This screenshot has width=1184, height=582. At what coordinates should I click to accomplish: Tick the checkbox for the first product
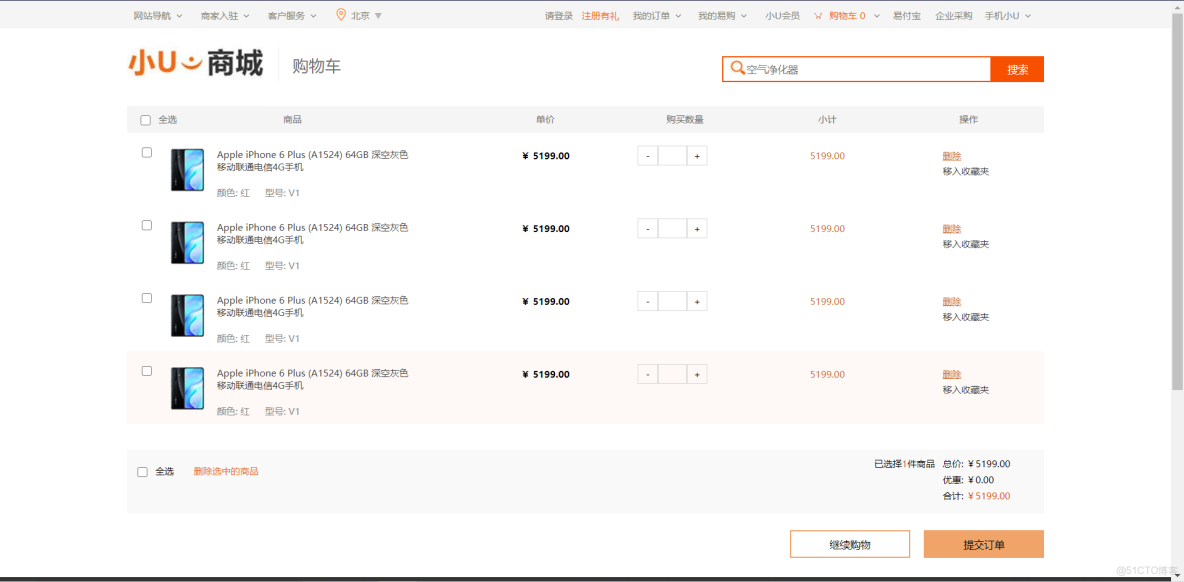pyautogui.click(x=147, y=153)
